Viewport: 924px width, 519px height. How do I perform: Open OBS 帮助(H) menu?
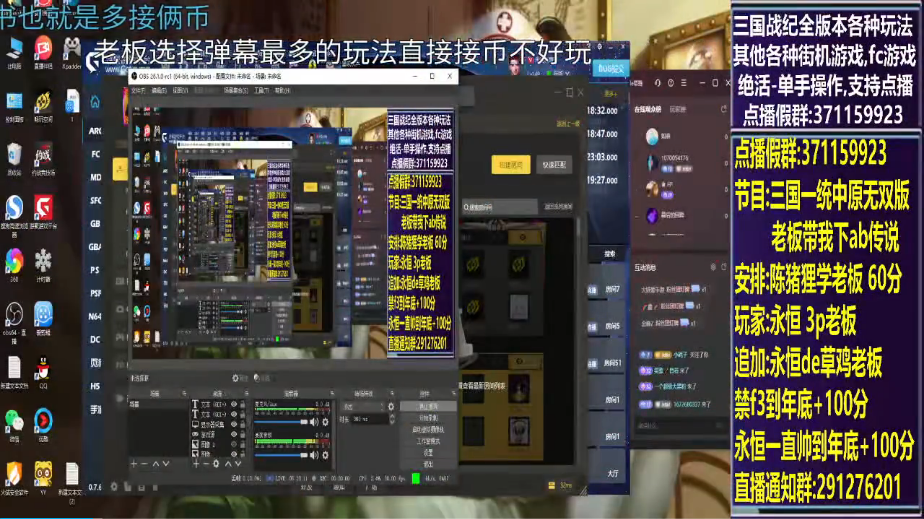282,91
